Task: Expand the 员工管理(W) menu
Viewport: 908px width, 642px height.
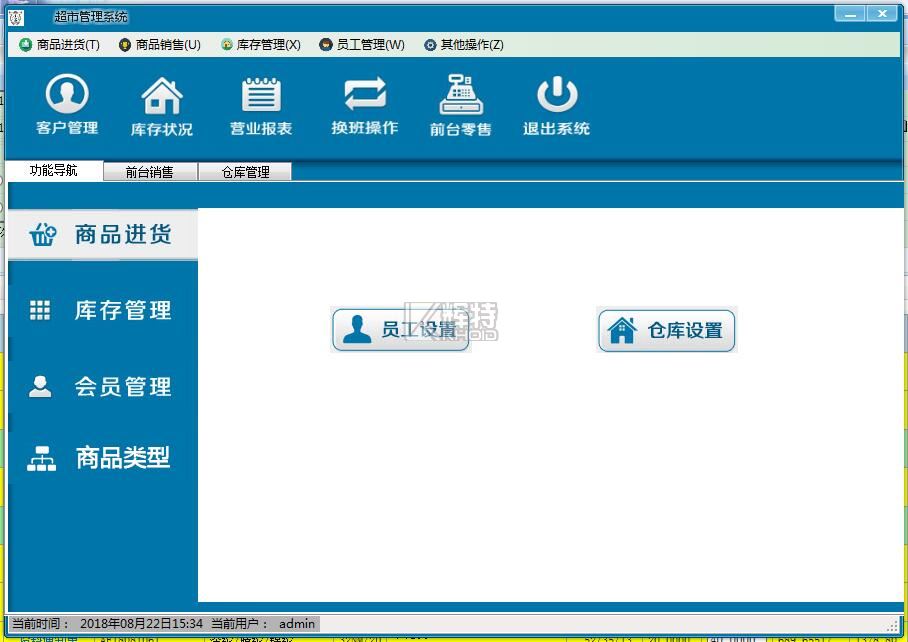Action: point(362,45)
